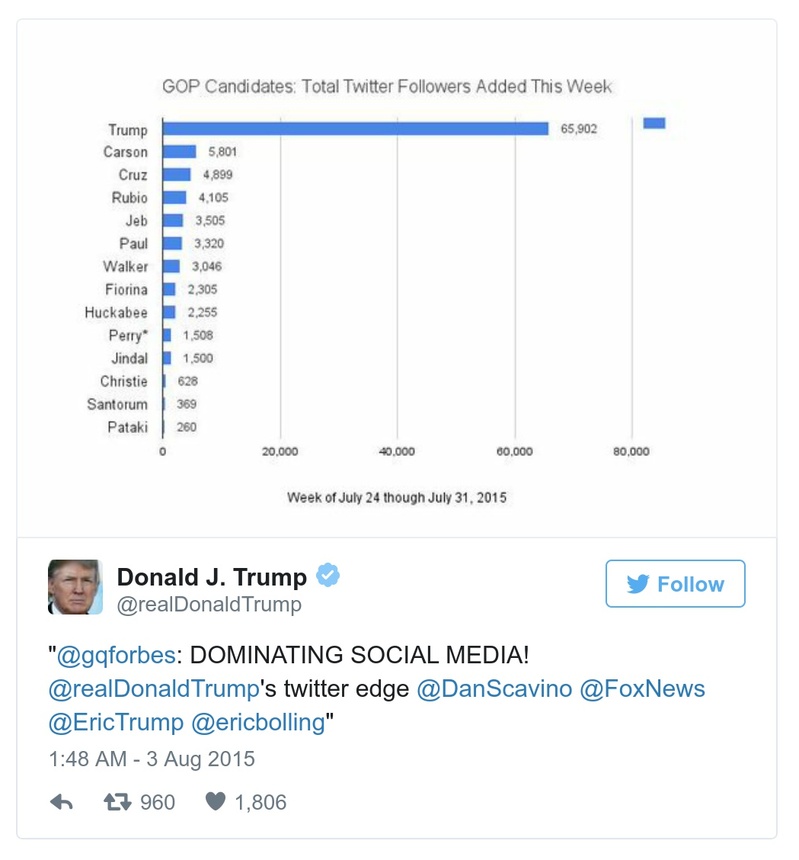The height and width of the screenshot is (860, 799).
Task: Select the chart title text
Action: 384,87
